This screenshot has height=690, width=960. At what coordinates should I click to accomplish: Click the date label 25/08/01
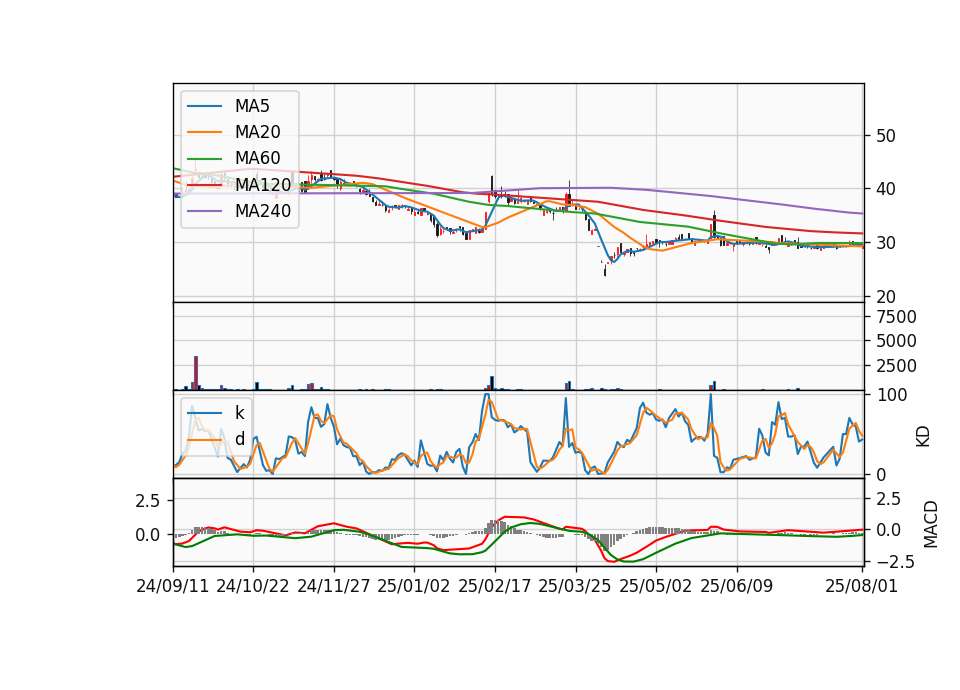tap(861, 586)
